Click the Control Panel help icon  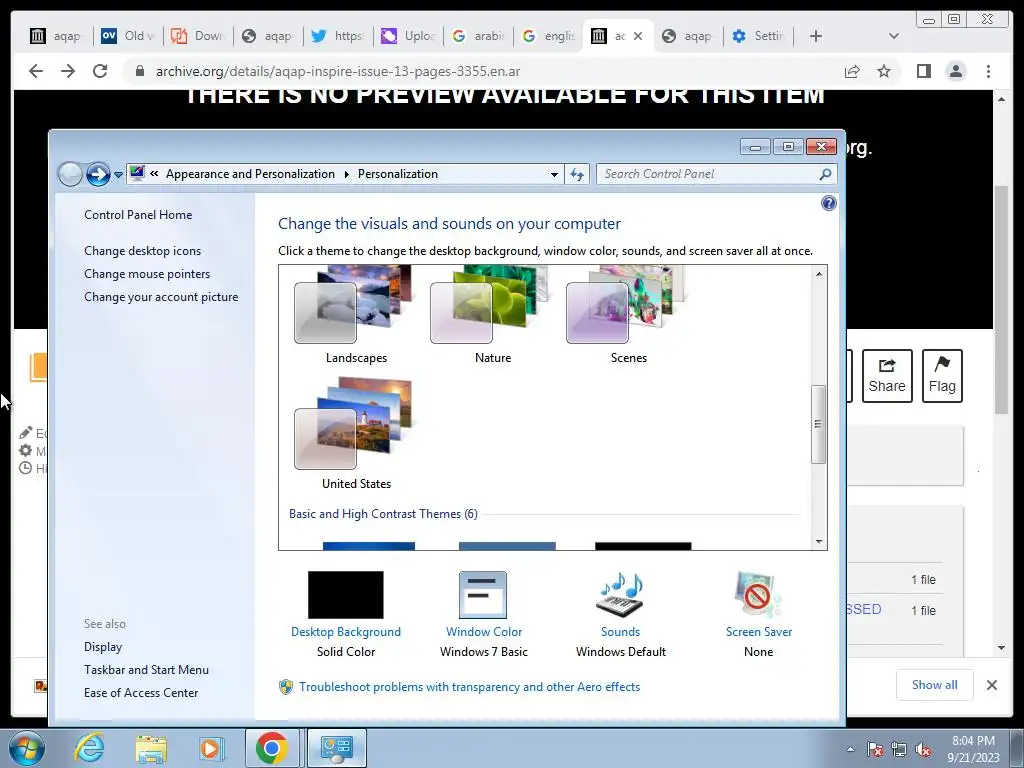tap(829, 203)
